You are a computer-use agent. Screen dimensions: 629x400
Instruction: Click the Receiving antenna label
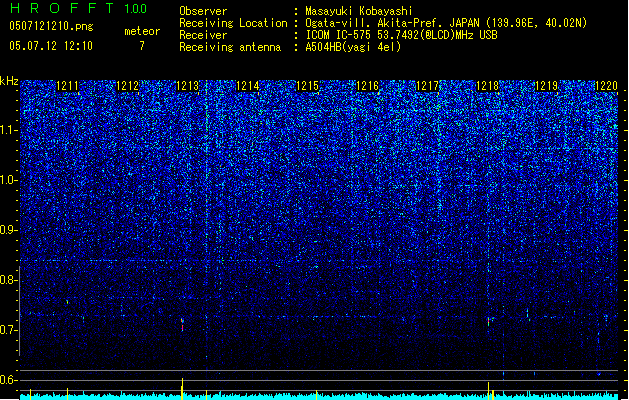(230, 47)
